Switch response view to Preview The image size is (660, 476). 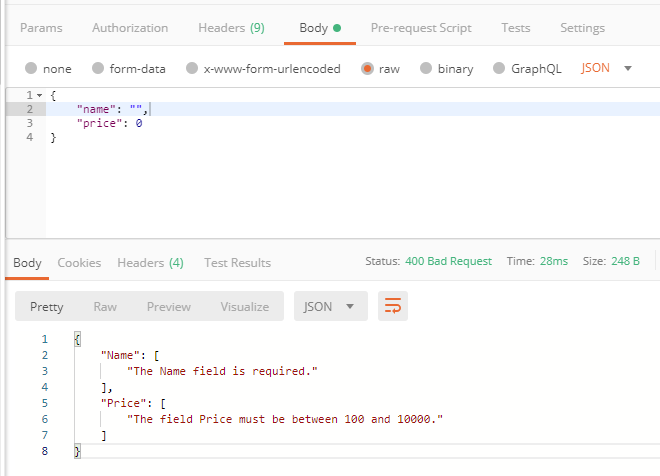pyautogui.click(x=169, y=306)
